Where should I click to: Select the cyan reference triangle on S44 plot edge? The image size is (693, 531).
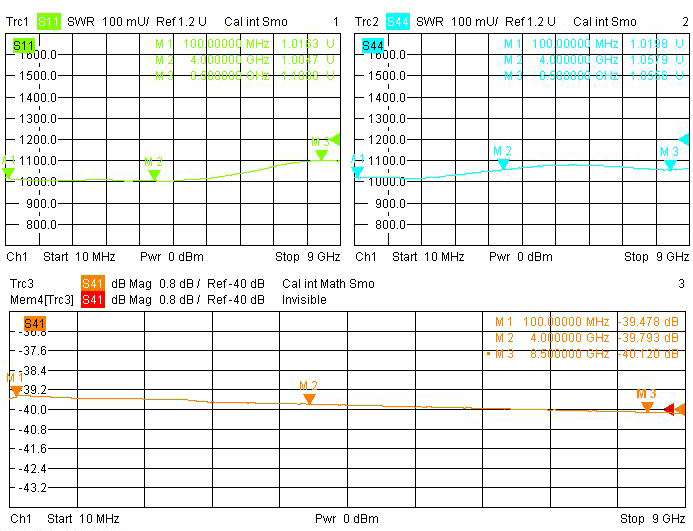(x=685, y=139)
